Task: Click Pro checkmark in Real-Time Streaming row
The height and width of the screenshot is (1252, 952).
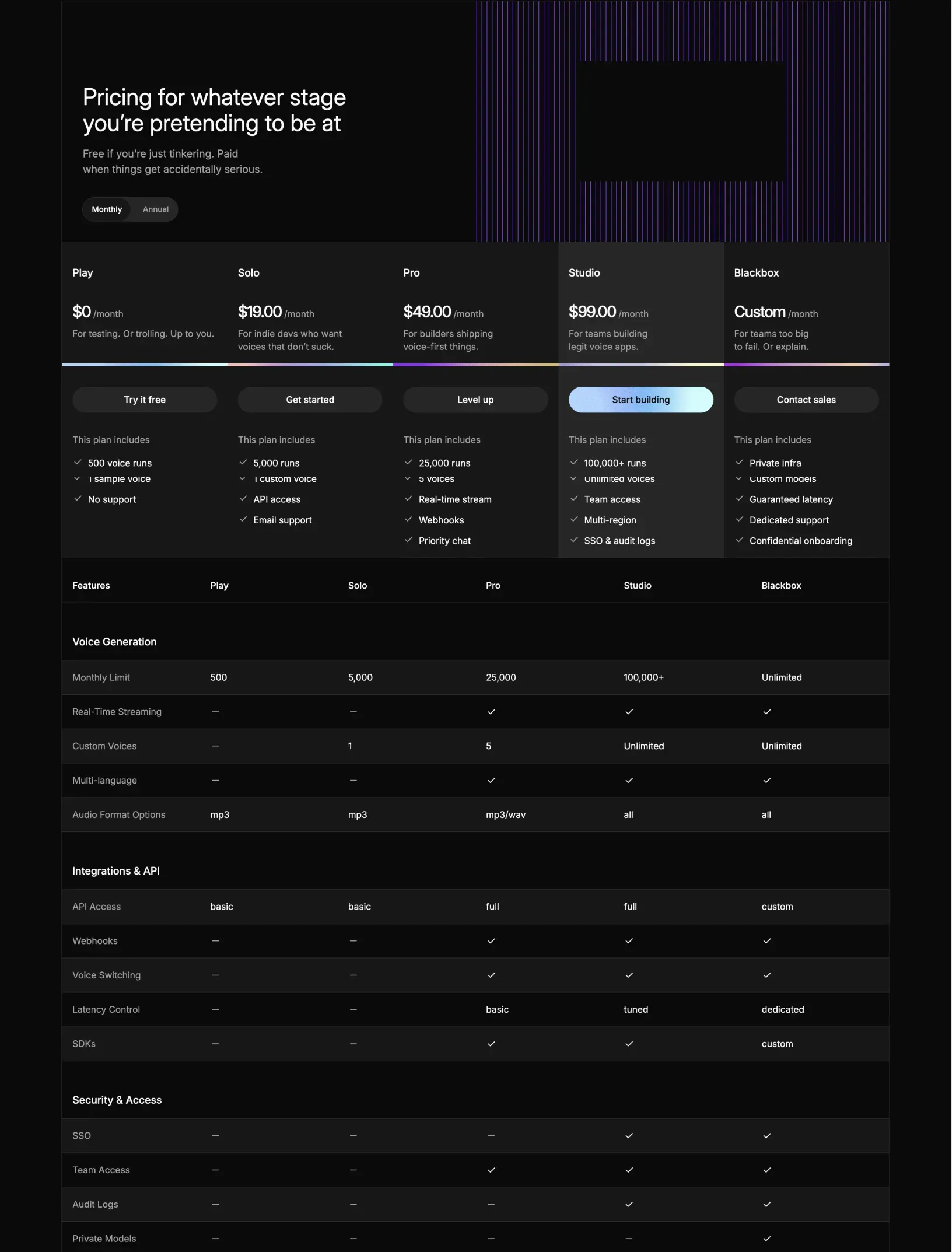Action: 491,712
